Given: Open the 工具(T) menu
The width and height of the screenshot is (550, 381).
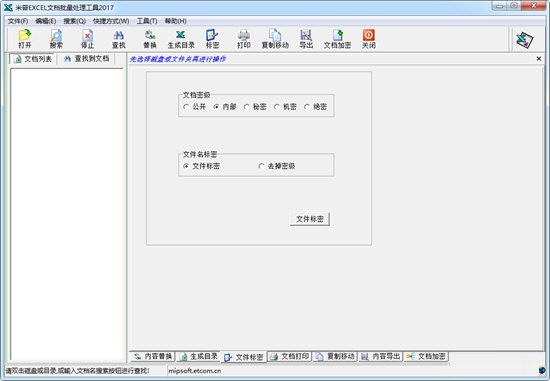Looking at the screenshot, I should pos(147,21).
